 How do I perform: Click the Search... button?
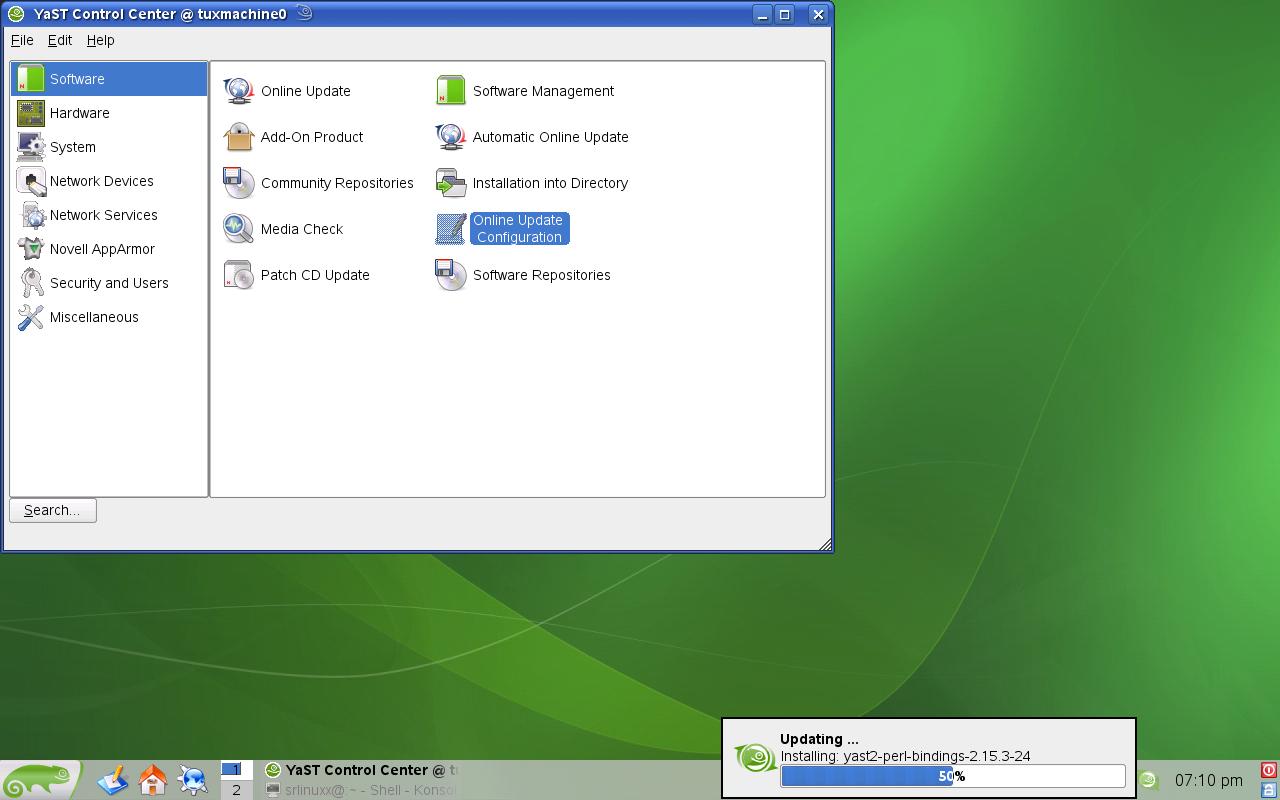tap(53, 510)
